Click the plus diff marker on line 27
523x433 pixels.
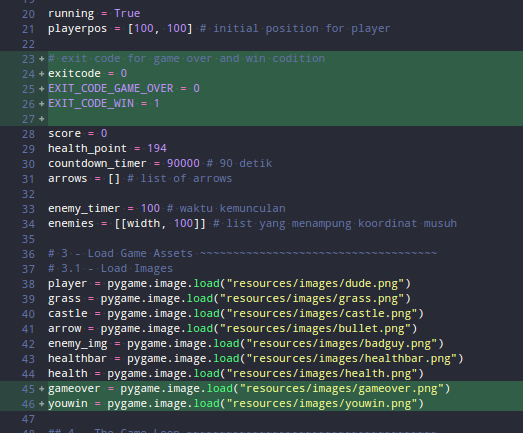42,119
